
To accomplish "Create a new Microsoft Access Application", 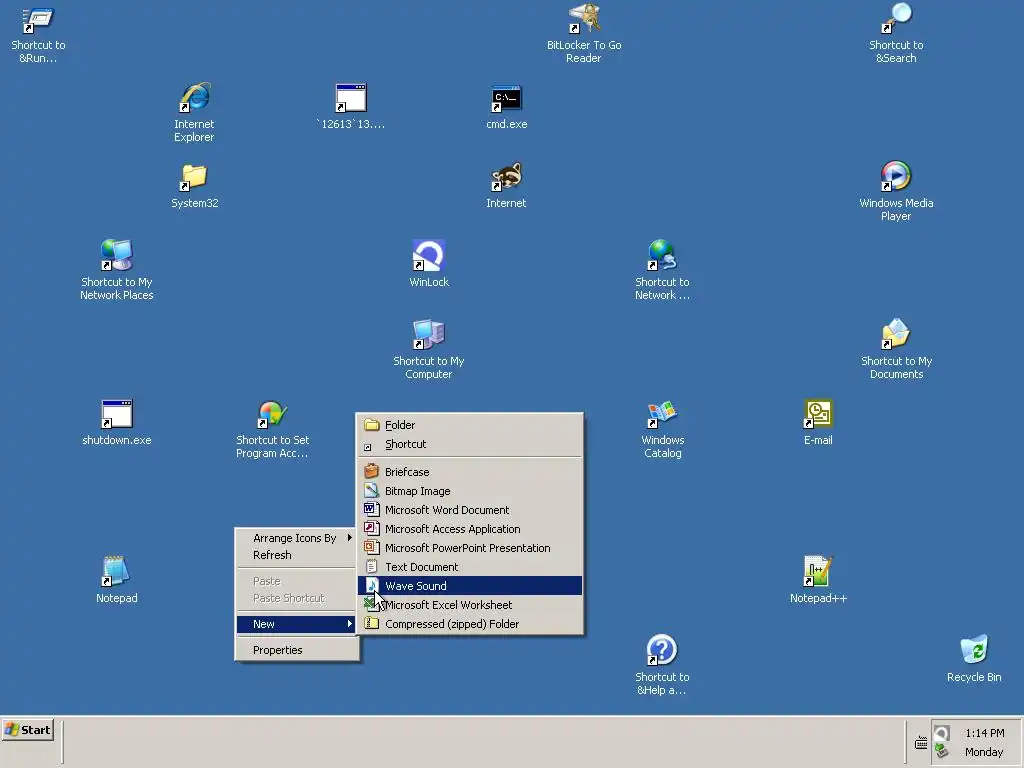I will [470, 528].
